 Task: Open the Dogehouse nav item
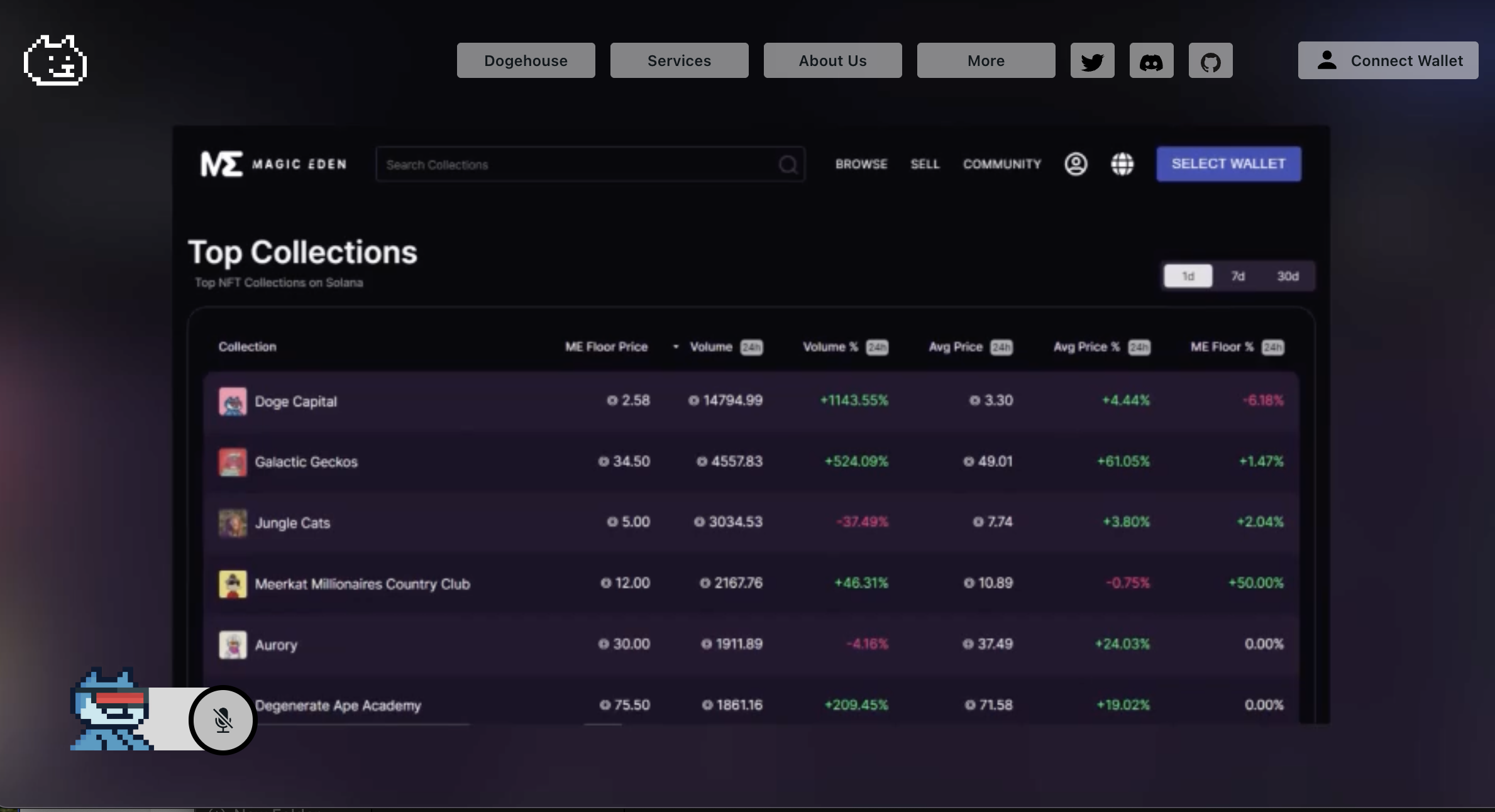pyautogui.click(x=526, y=61)
